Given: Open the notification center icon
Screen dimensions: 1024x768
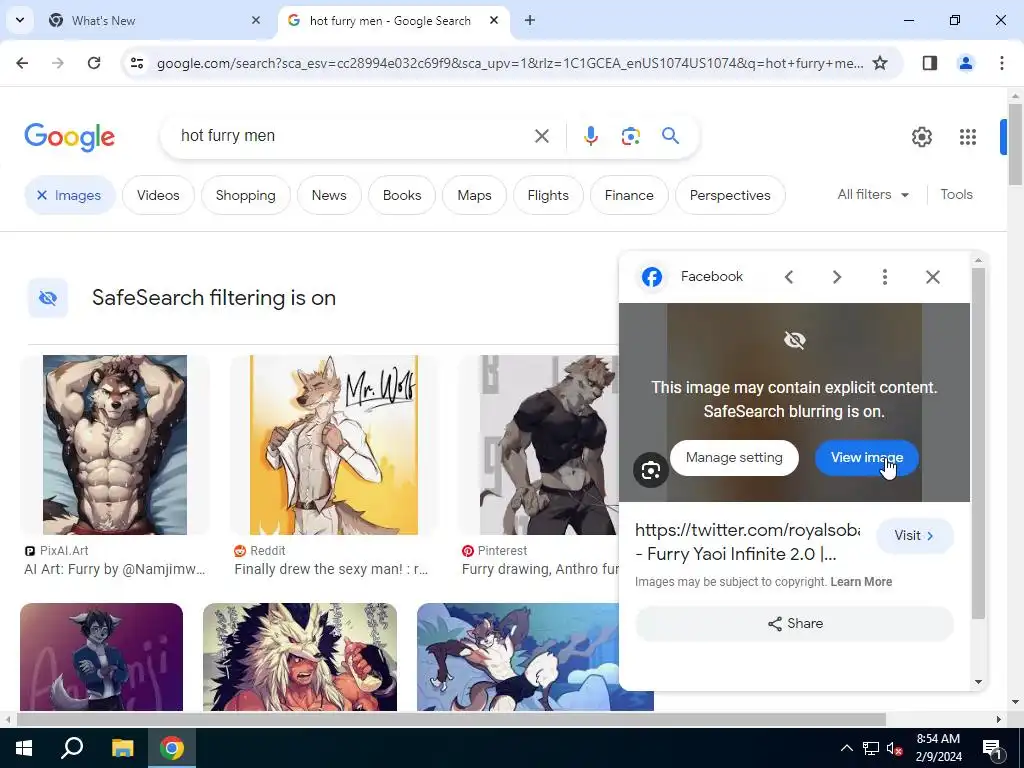Looking at the screenshot, I should (992, 749).
